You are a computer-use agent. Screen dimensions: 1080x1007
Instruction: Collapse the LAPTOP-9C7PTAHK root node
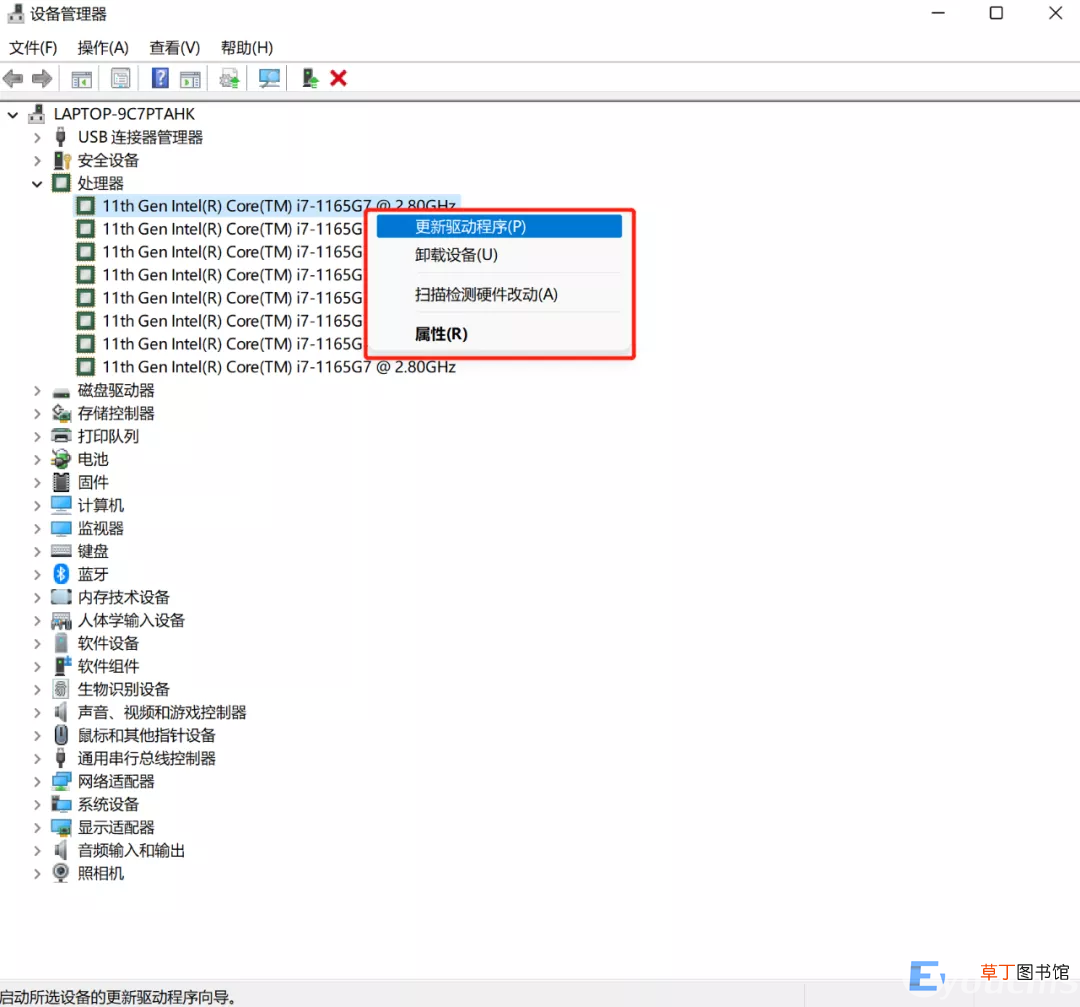13,114
